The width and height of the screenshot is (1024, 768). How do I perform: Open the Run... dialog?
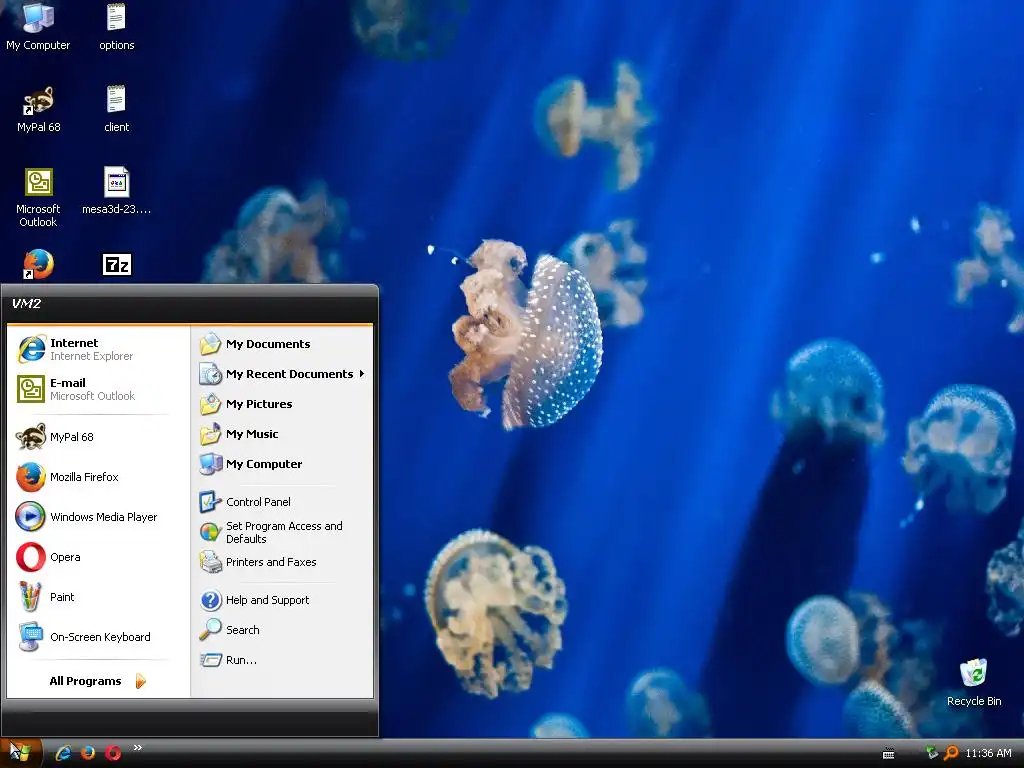pyautogui.click(x=282, y=660)
